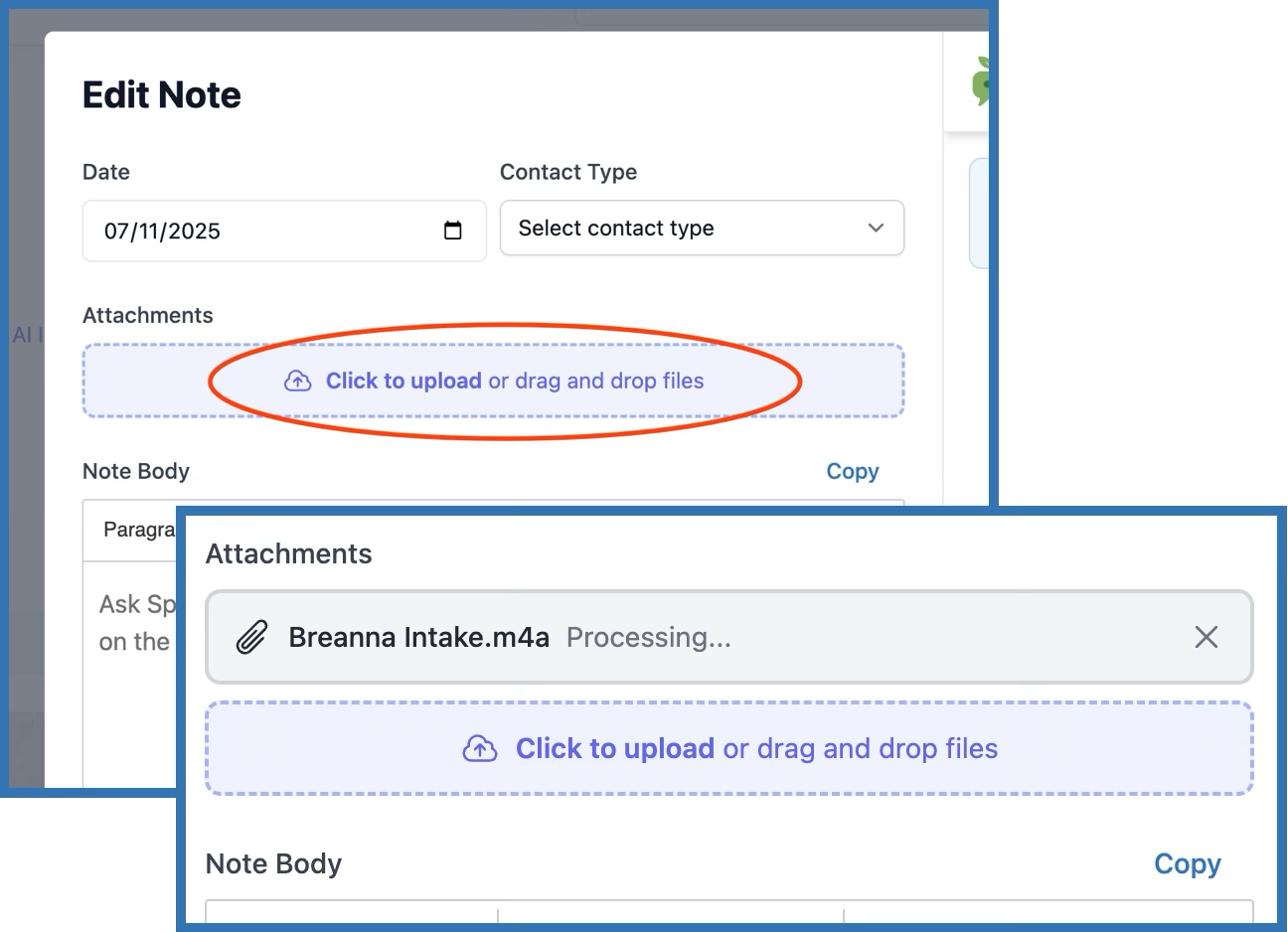Click Copy link in the Edit Note dialog

[x=852, y=472]
